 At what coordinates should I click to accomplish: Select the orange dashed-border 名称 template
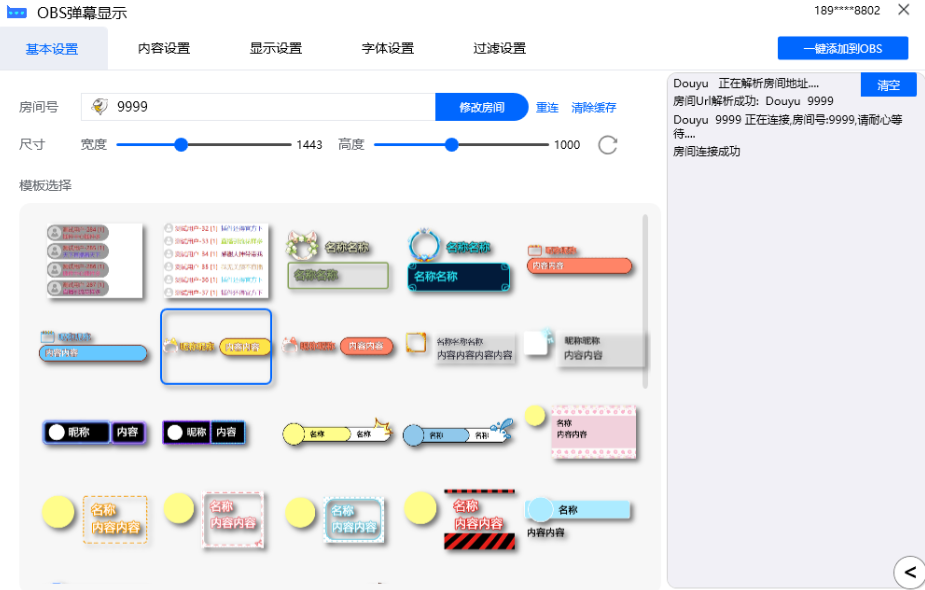coord(95,519)
